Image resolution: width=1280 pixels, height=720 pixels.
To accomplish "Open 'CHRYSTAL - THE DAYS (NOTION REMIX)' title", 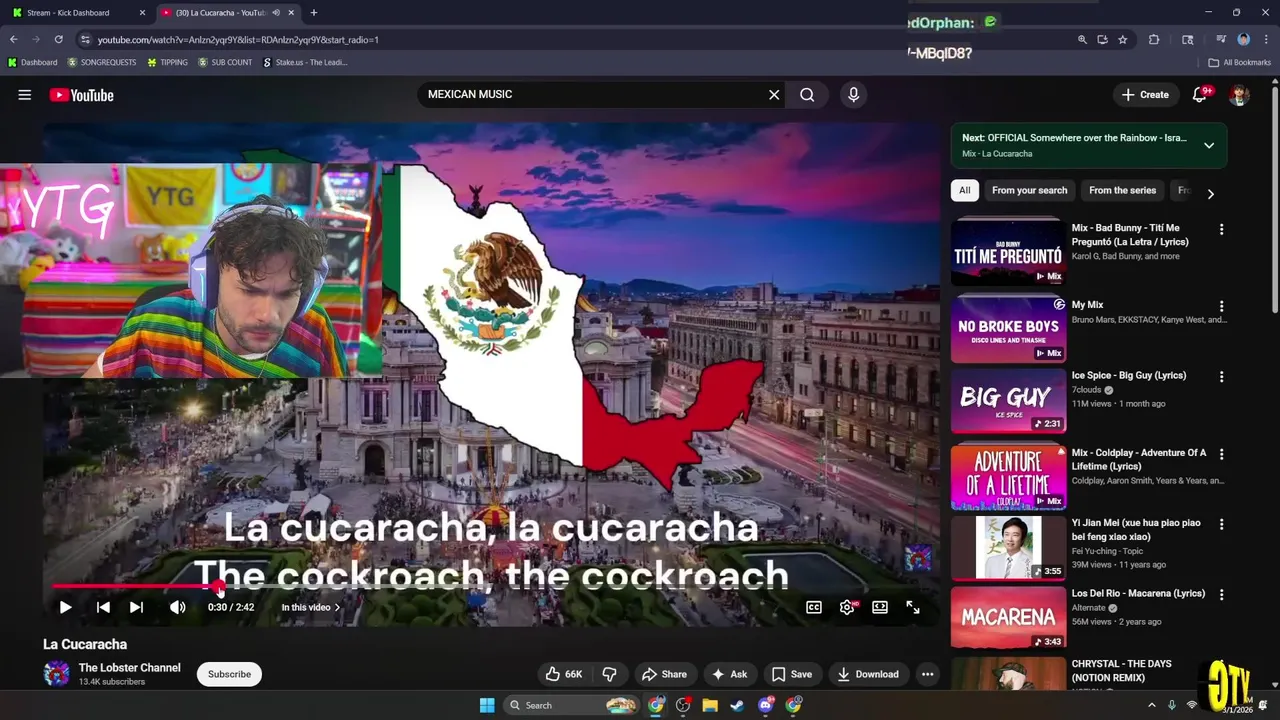I will (1122, 671).
